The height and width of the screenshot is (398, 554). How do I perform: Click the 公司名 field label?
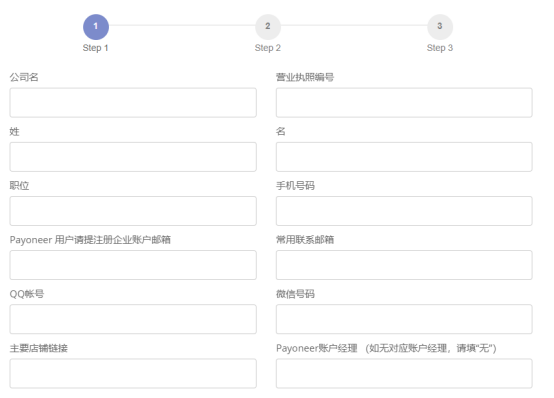pos(24,77)
